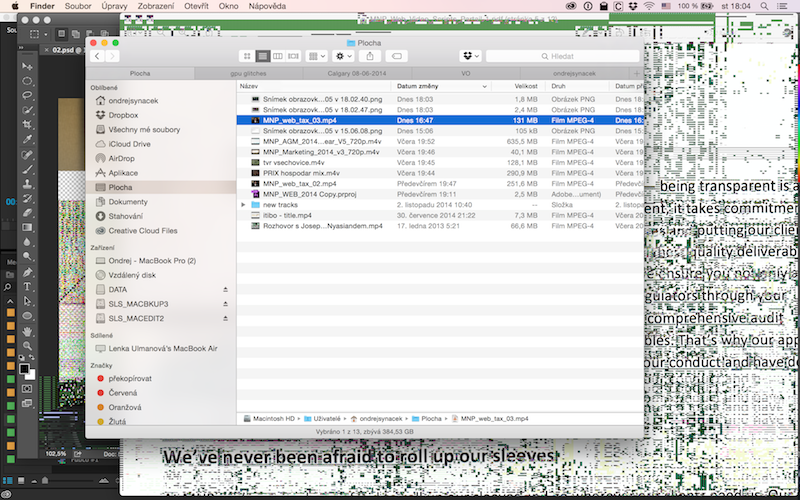
Task: Open Stahování folder in sidebar
Action: coord(126,216)
